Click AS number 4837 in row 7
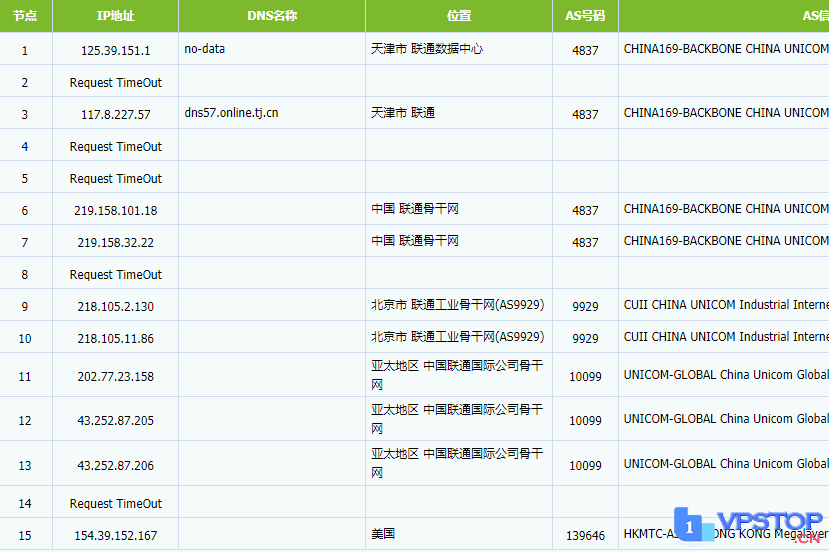The image size is (829, 552). pos(585,243)
